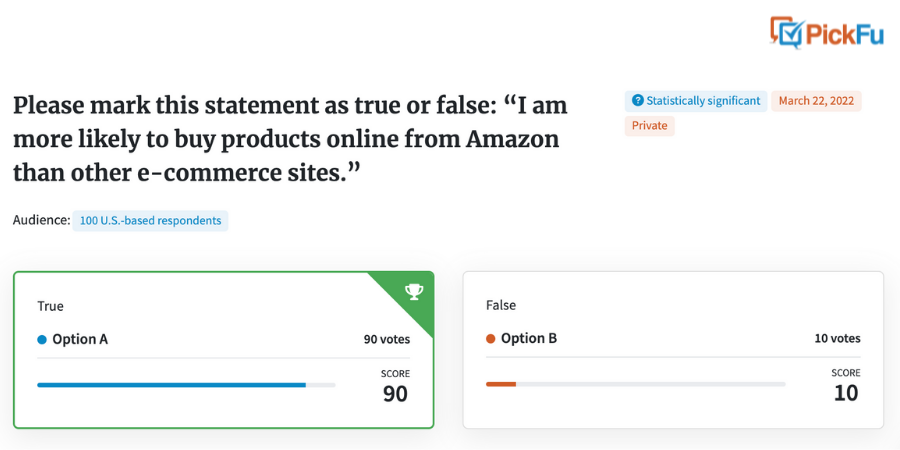This screenshot has width=900, height=450.
Task: Click the False answer text
Action: (501, 305)
